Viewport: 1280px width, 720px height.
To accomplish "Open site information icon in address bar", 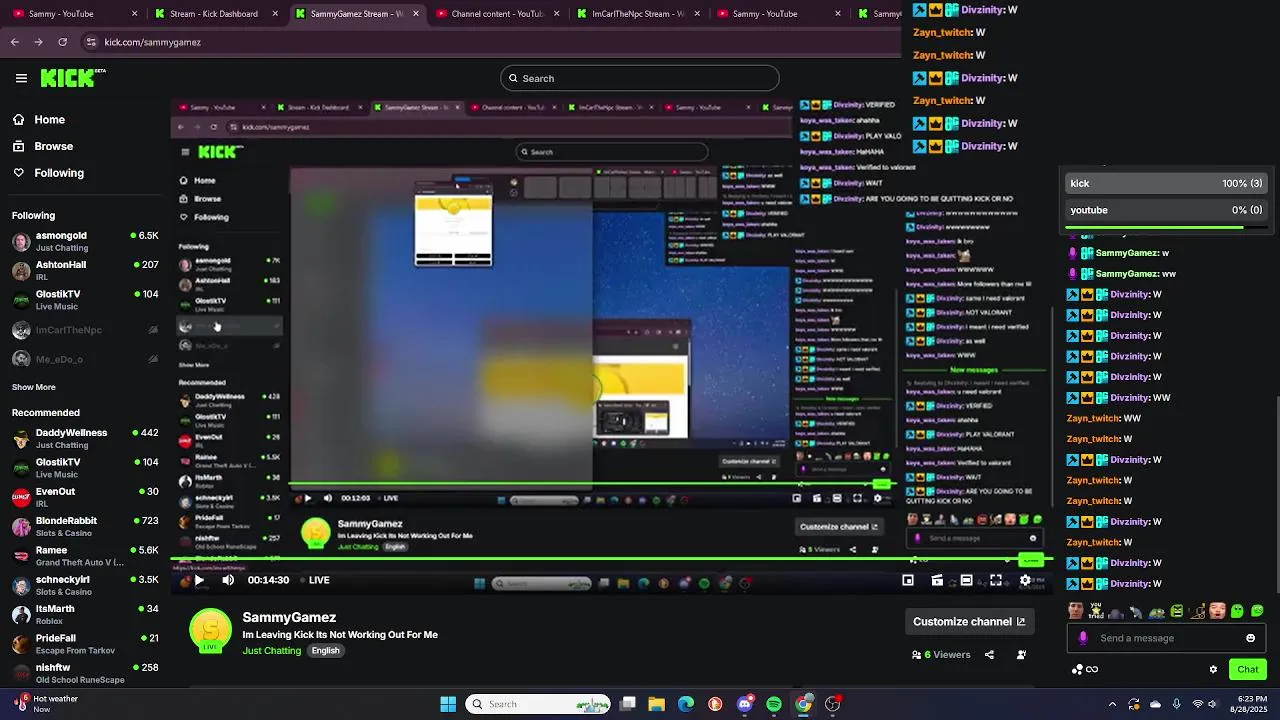I will [x=91, y=42].
